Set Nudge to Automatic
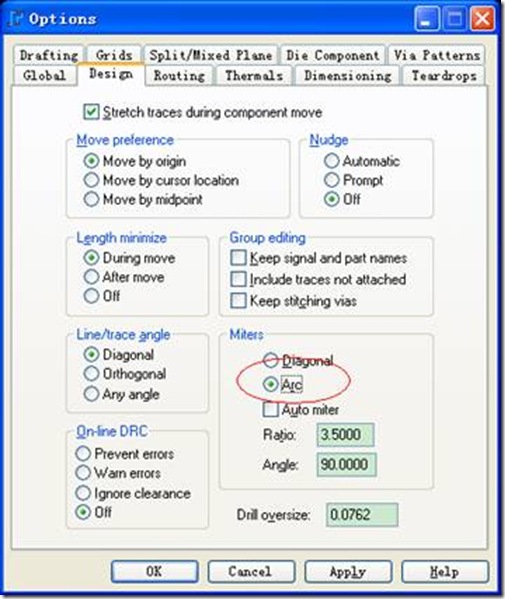The height and width of the screenshot is (599, 505). [332, 161]
